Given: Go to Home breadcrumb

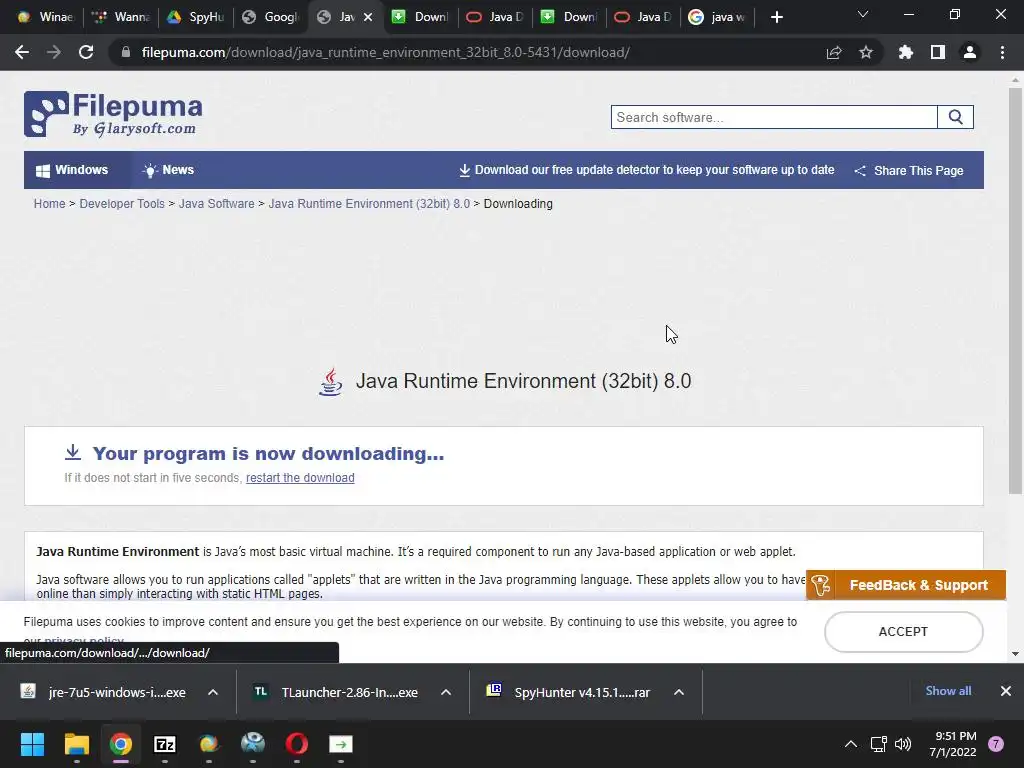Looking at the screenshot, I should (50, 204).
